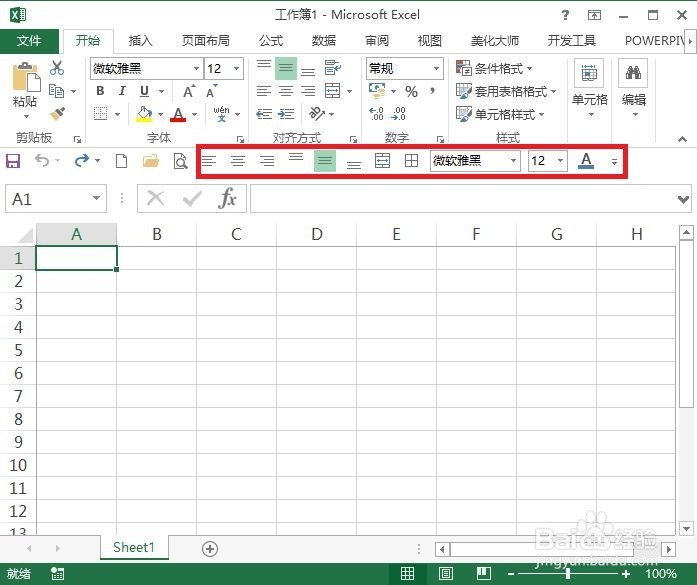697x585 pixels.
Task: Switch to the 审阅 tab
Action: click(x=377, y=41)
